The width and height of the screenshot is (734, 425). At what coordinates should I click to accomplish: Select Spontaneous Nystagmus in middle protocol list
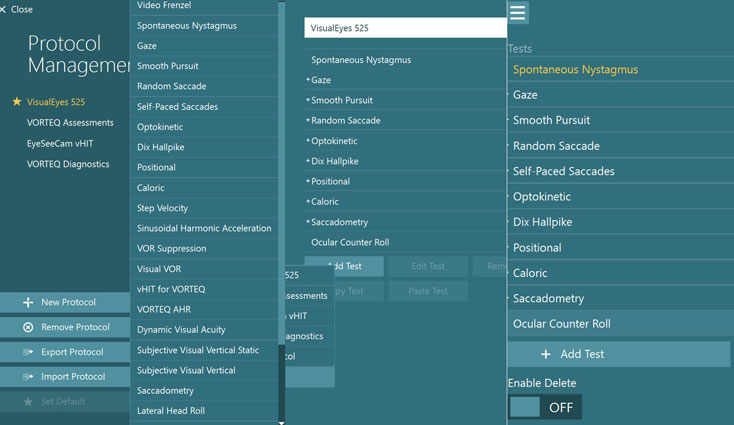[x=405, y=60]
